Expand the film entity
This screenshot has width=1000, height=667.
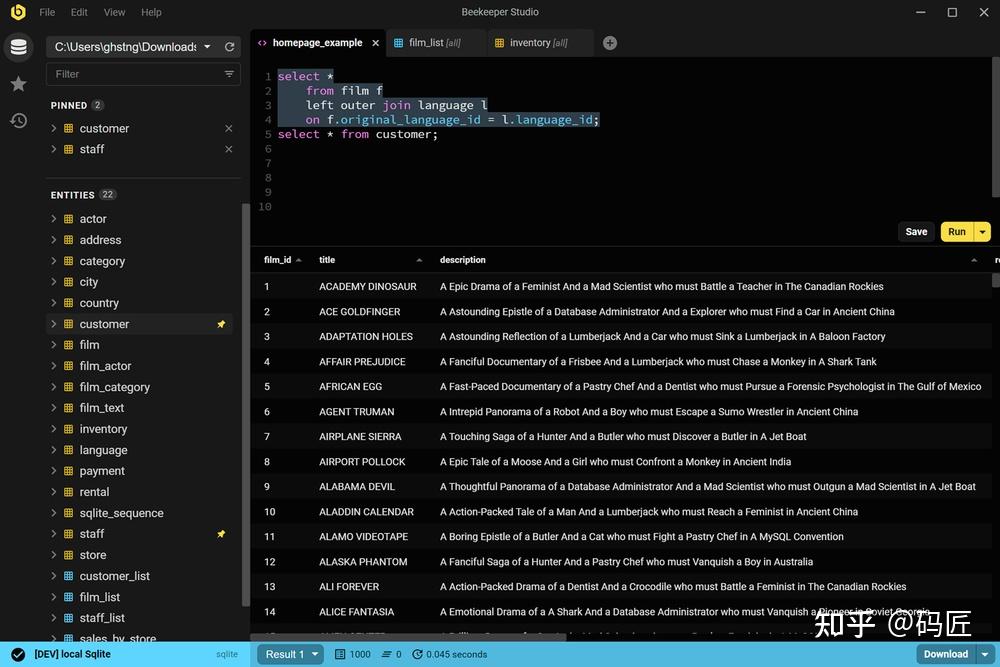point(55,344)
